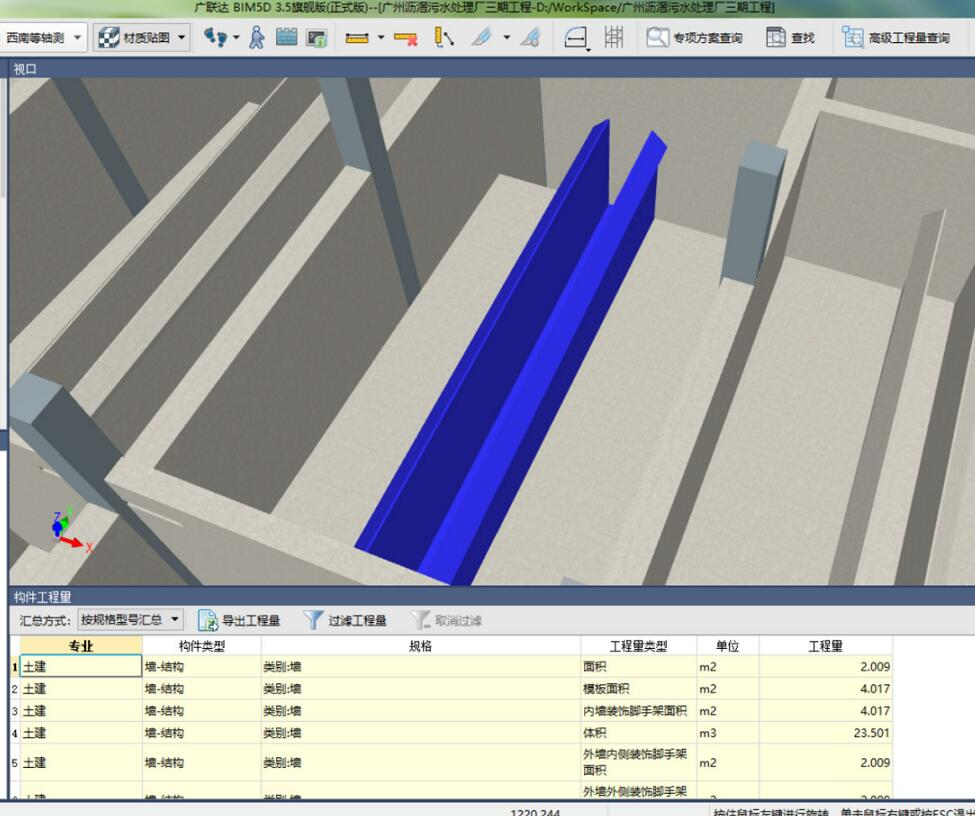The height and width of the screenshot is (816, 975).
Task: Click the 导出工程量 export button
Action: pos(239,620)
